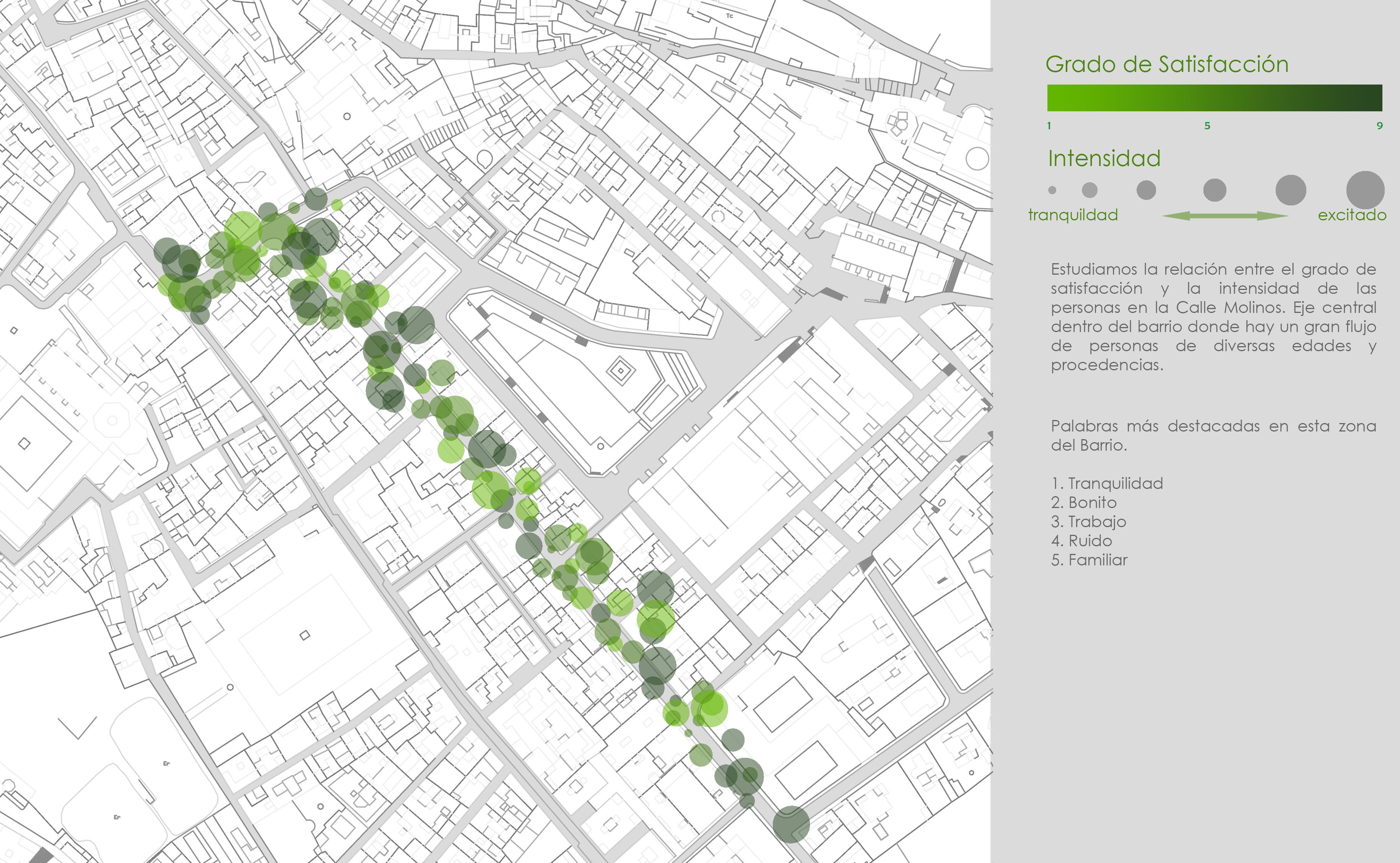This screenshot has height=863, width=1400.
Task: Select the smallest grey intensity circle
Action: [x=1052, y=190]
